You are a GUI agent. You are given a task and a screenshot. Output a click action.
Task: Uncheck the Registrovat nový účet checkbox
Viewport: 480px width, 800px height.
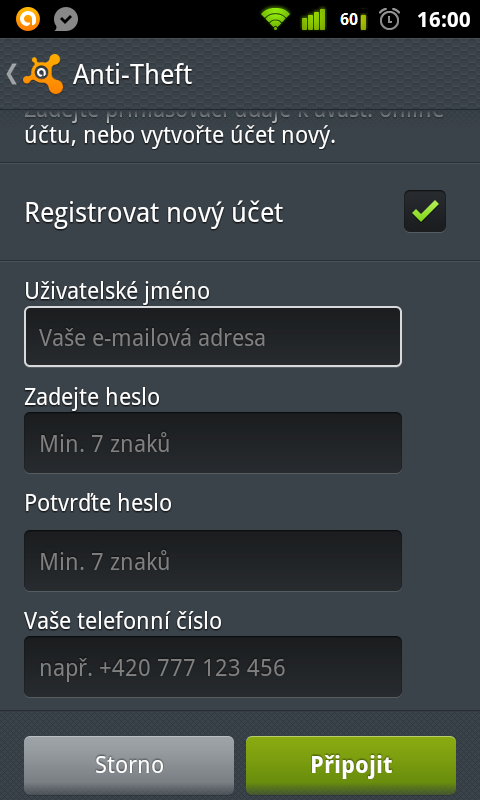click(425, 211)
